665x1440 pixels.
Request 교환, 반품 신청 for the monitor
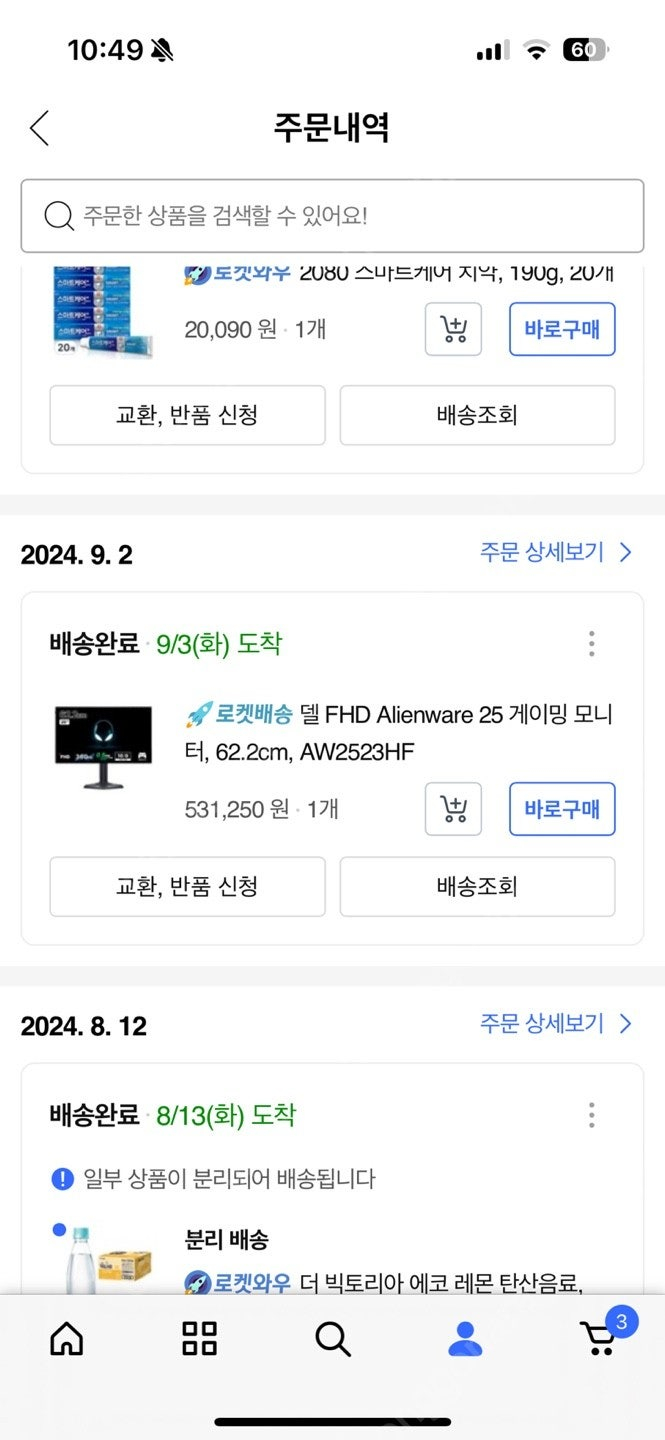(x=187, y=887)
